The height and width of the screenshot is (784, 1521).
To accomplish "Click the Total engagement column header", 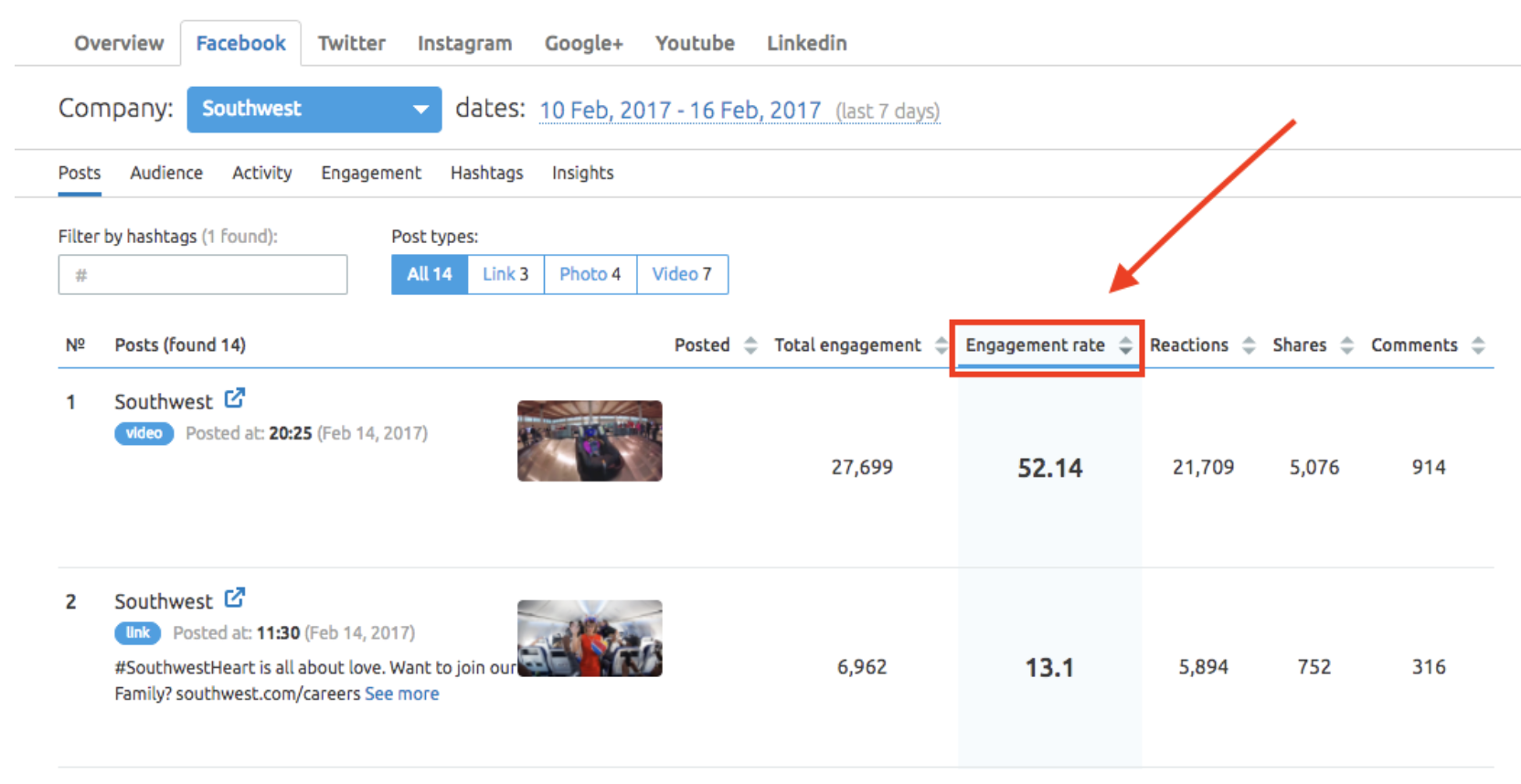I will click(847, 345).
